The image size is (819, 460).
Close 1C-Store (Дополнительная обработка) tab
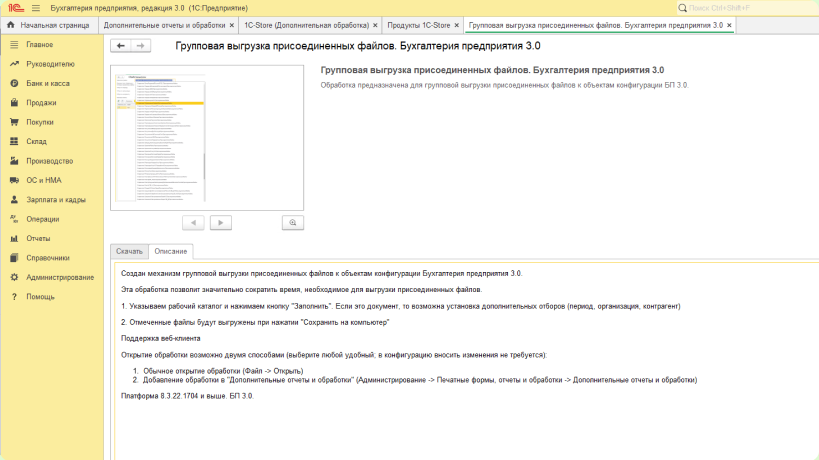(375, 25)
